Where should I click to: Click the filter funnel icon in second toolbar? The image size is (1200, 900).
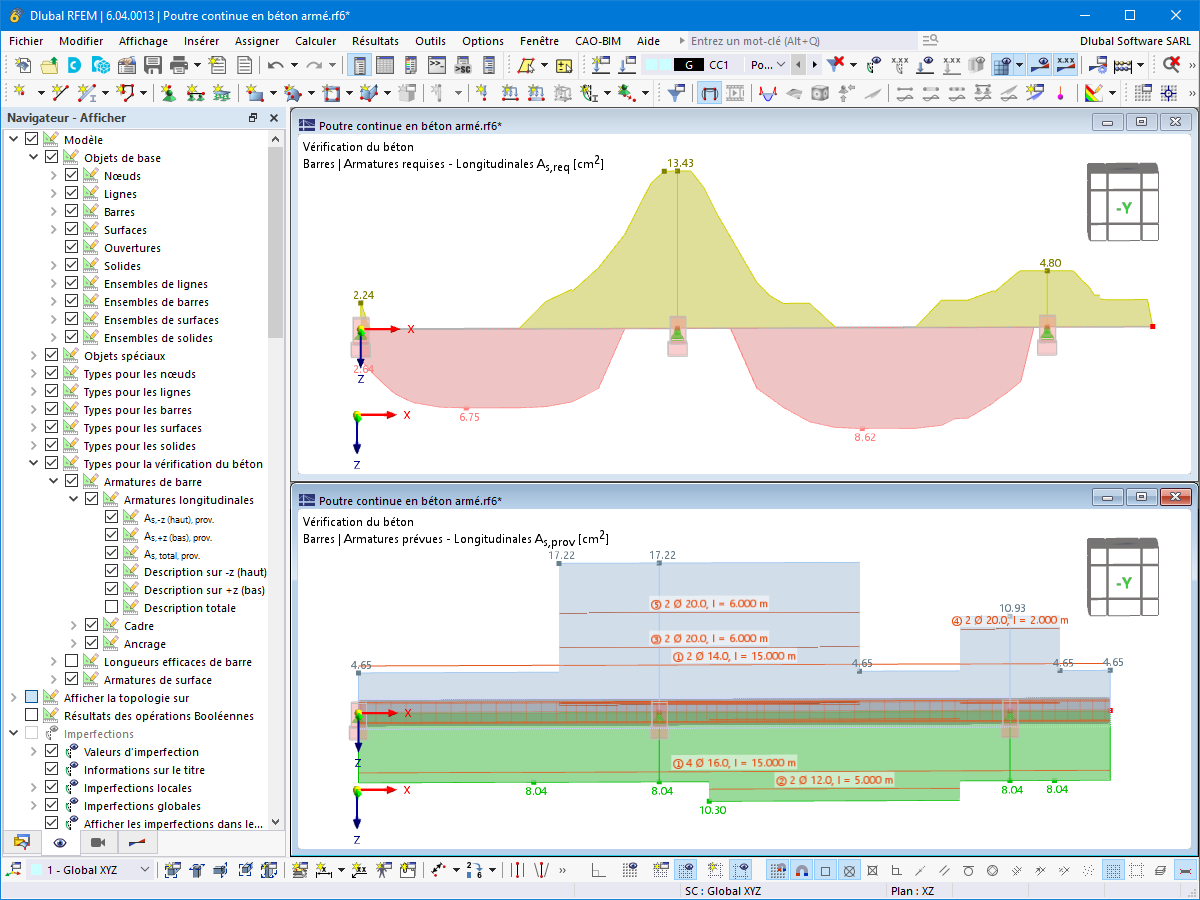(x=677, y=93)
